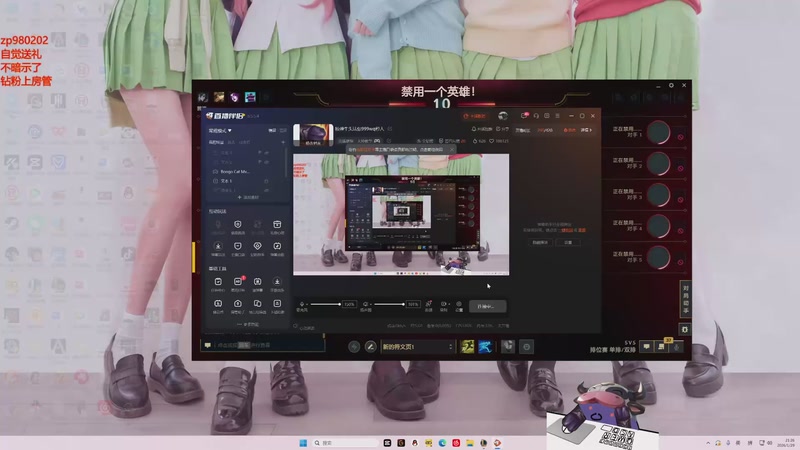Expand the 详情 arrow in right panel
This screenshot has height=450, width=800.
586,130
